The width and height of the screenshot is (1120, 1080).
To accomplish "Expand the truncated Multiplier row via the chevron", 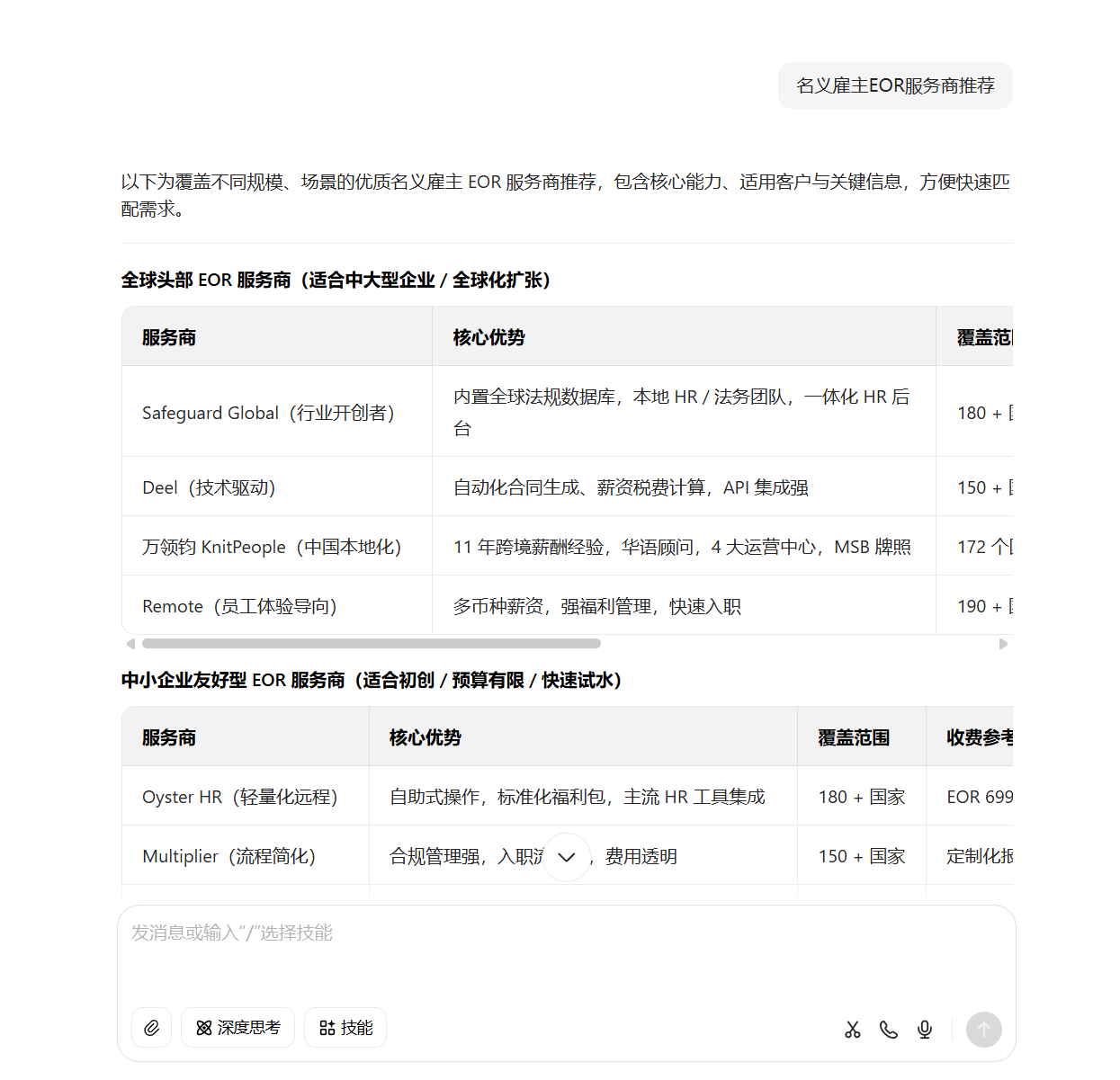I will pos(567,857).
